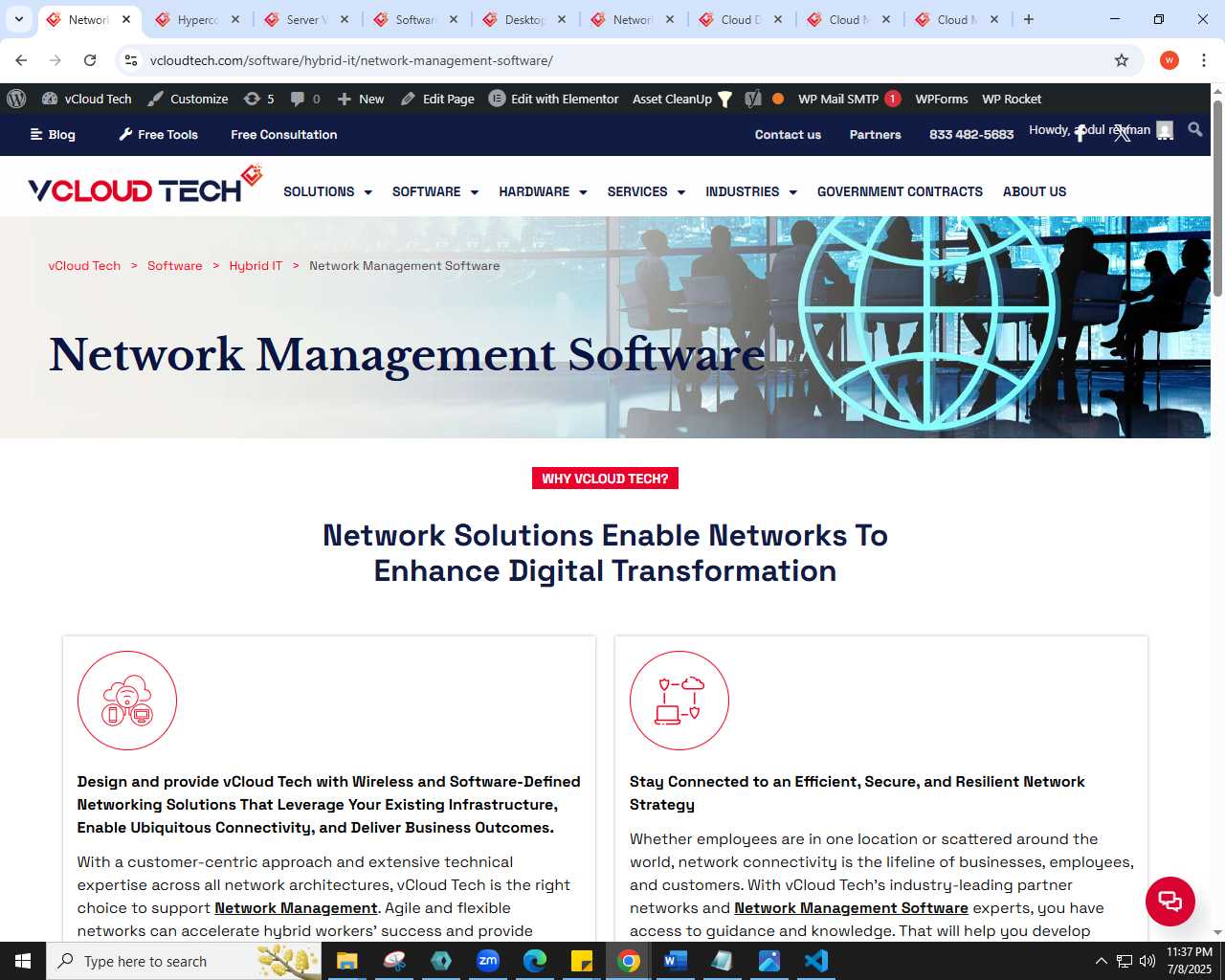Image resolution: width=1225 pixels, height=980 pixels.
Task: Click the Windows taskbar search box
Action: pos(184,961)
